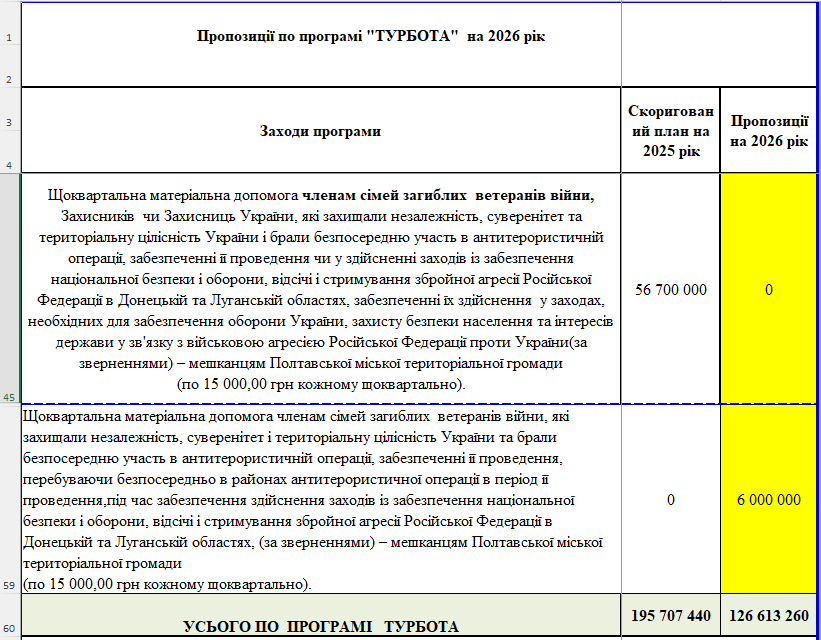The image size is (821, 640).
Task: Click the white 0 cell in row 59
Action: pyautogui.click(x=670, y=499)
